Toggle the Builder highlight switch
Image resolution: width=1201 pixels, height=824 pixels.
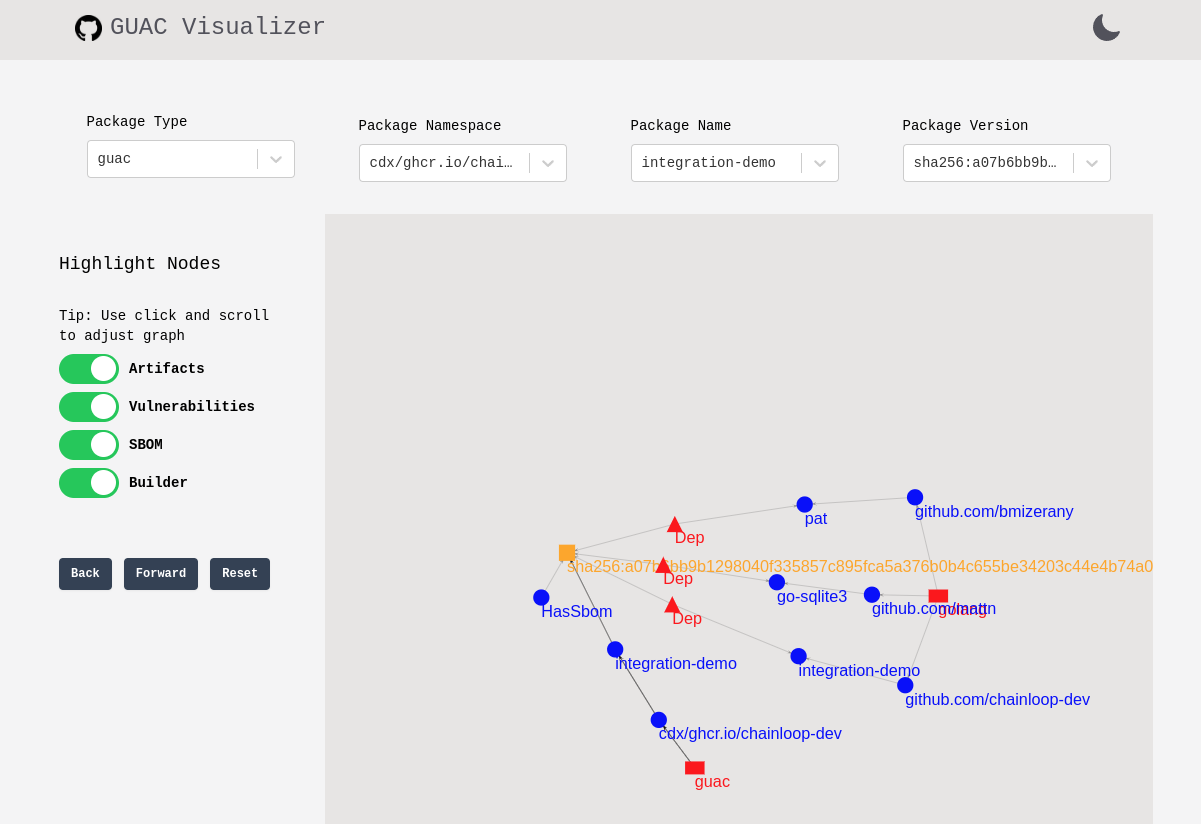pyautogui.click(x=89, y=483)
